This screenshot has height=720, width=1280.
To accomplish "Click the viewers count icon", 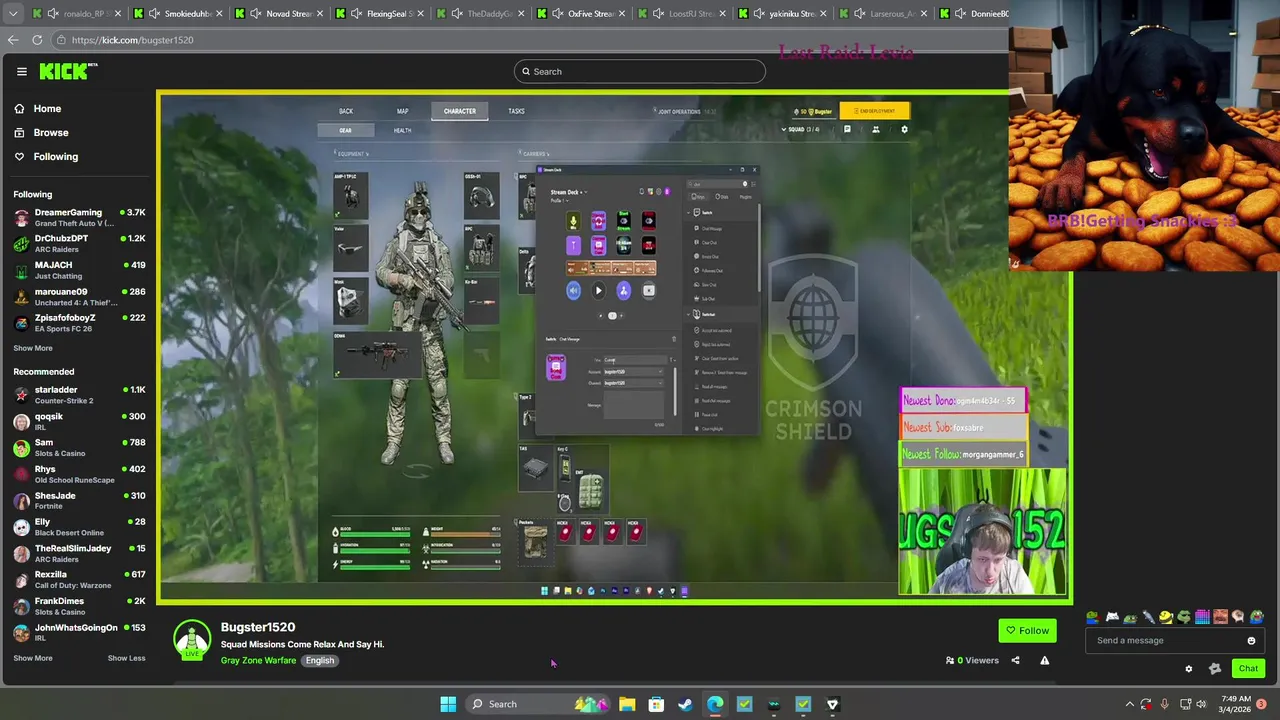I will 950,660.
